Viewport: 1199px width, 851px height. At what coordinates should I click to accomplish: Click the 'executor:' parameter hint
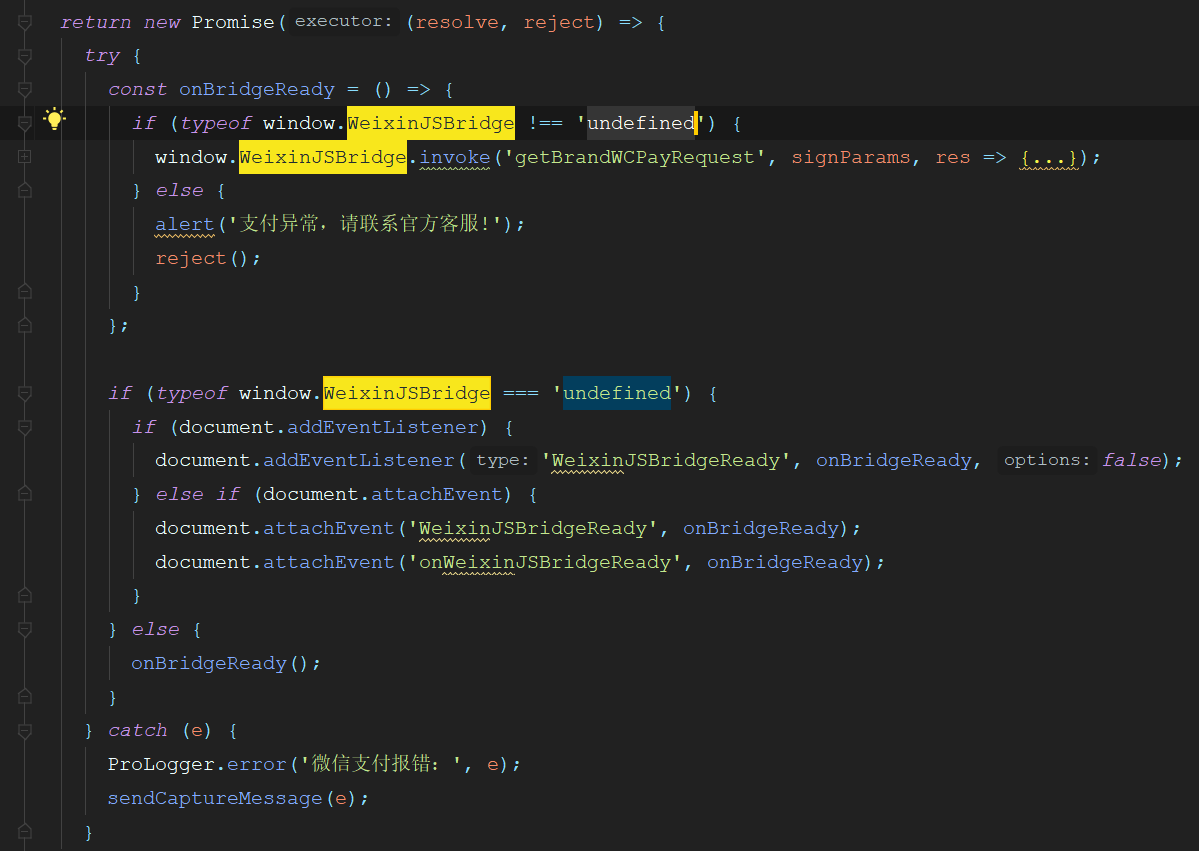(343, 21)
